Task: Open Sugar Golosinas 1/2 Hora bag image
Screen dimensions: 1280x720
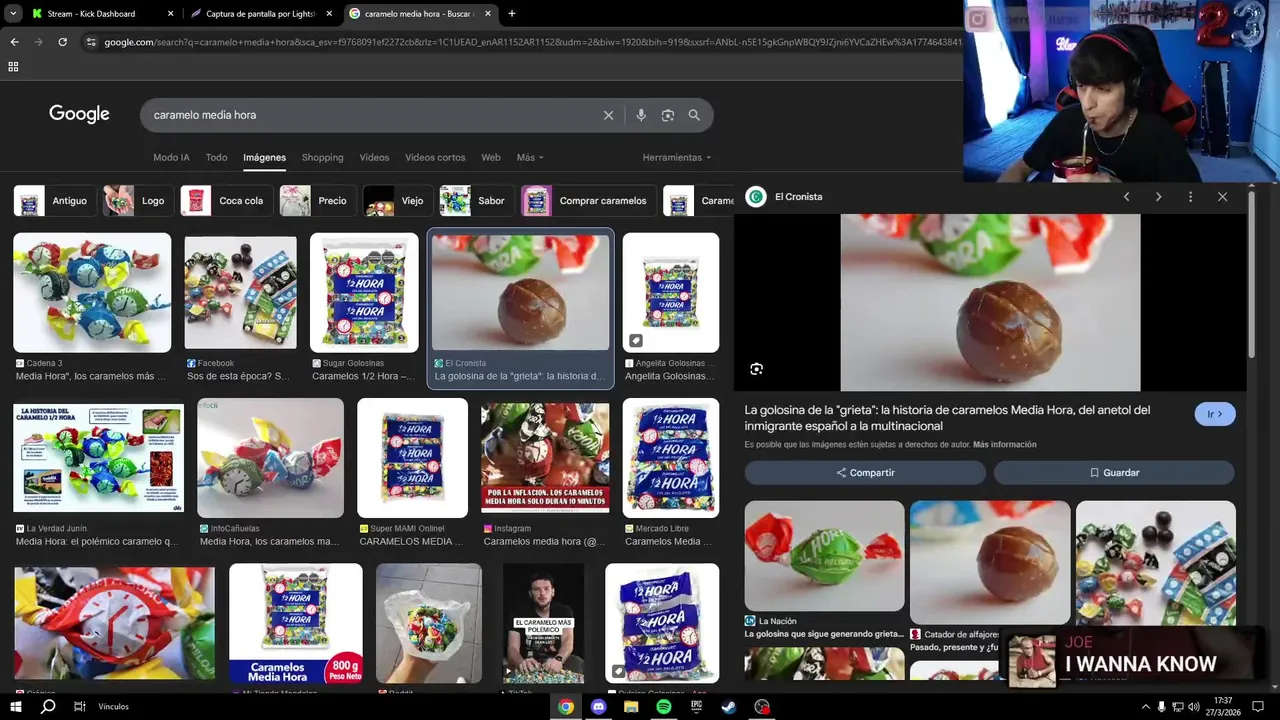Action: 364,292
